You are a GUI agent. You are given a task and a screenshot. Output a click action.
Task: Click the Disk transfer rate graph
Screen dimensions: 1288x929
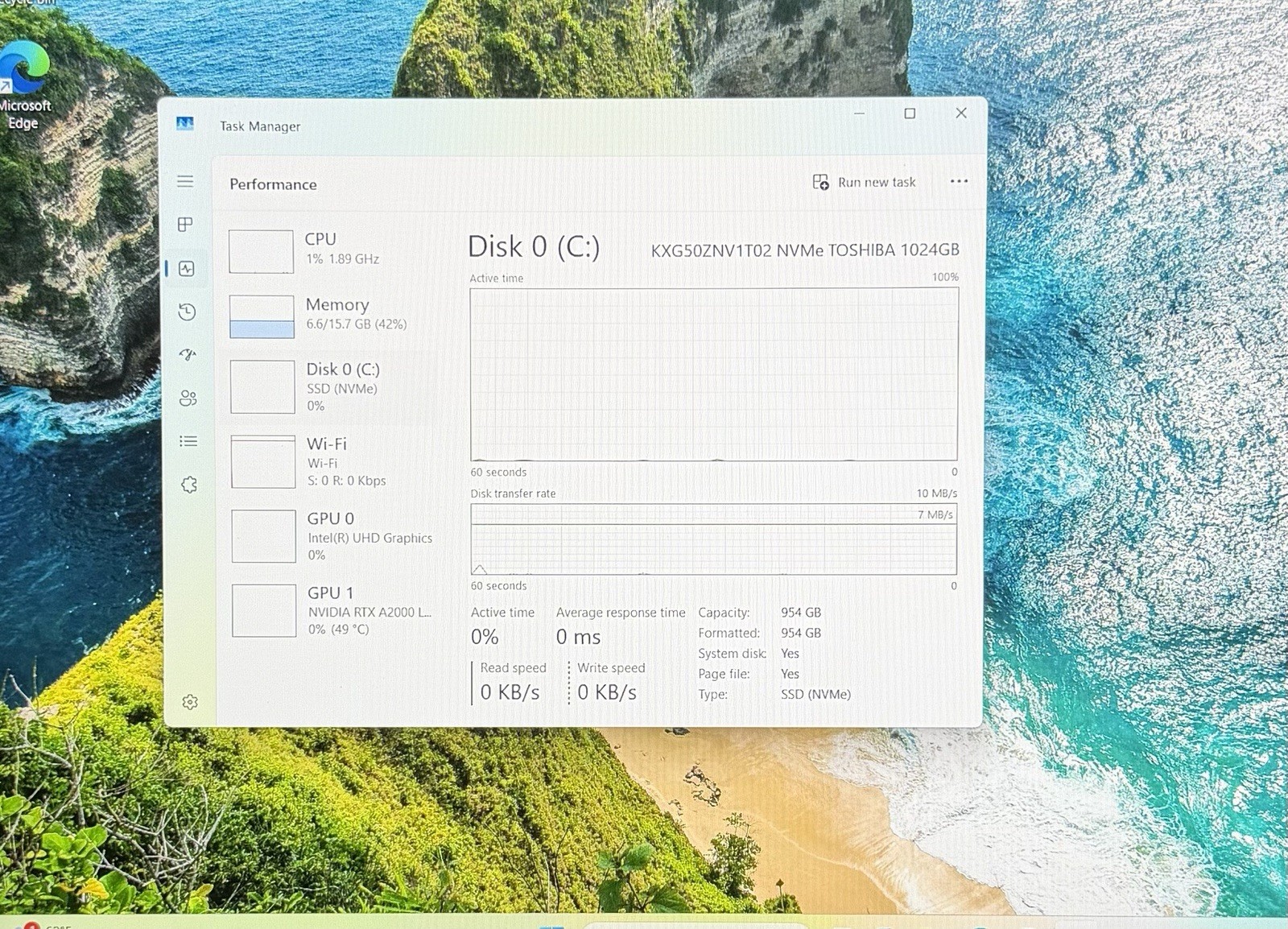[x=714, y=539]
